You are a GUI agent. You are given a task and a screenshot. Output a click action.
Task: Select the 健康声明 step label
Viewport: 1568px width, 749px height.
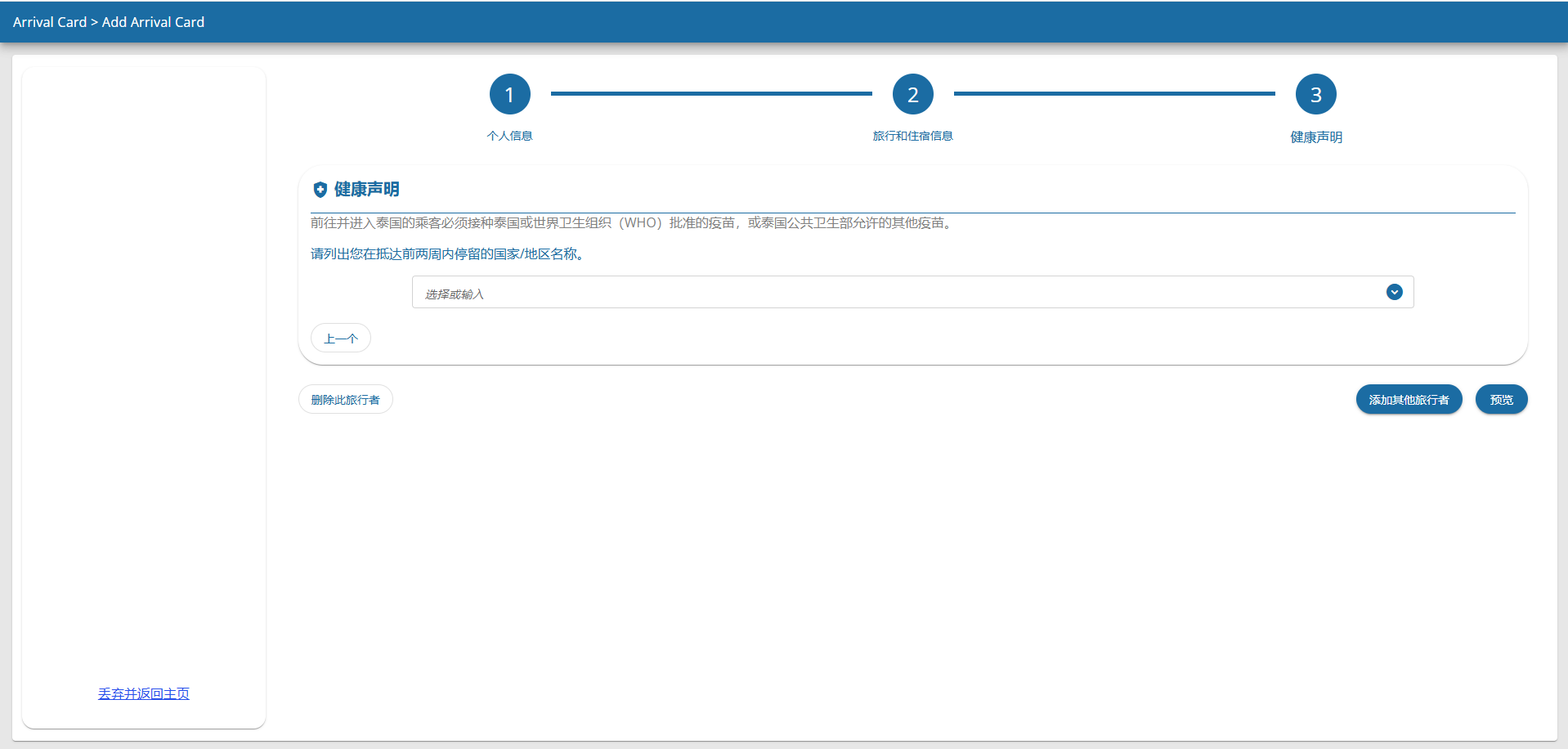pyautogui.click(x=1315, y=137)
